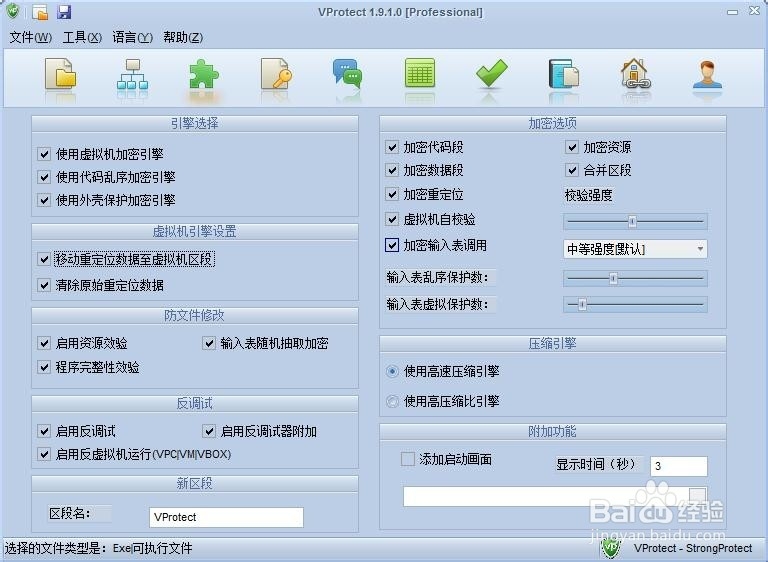Click the 区段名 VProtect input field
Viewport: 768px width, 562px height.
[226, 517]
